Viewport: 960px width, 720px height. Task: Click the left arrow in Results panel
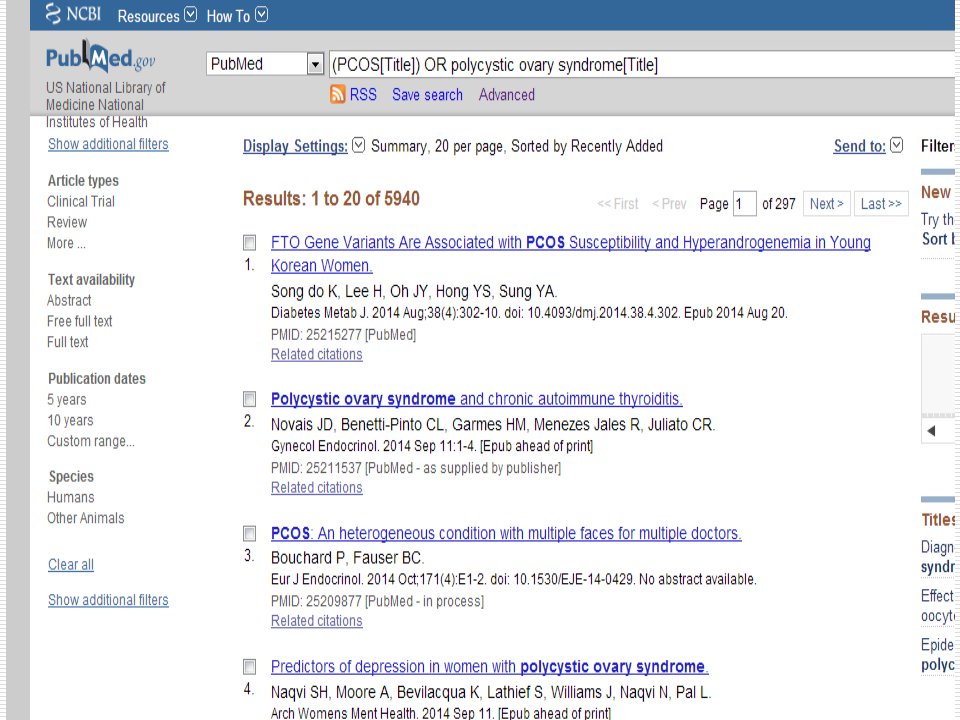click(931, 431)
